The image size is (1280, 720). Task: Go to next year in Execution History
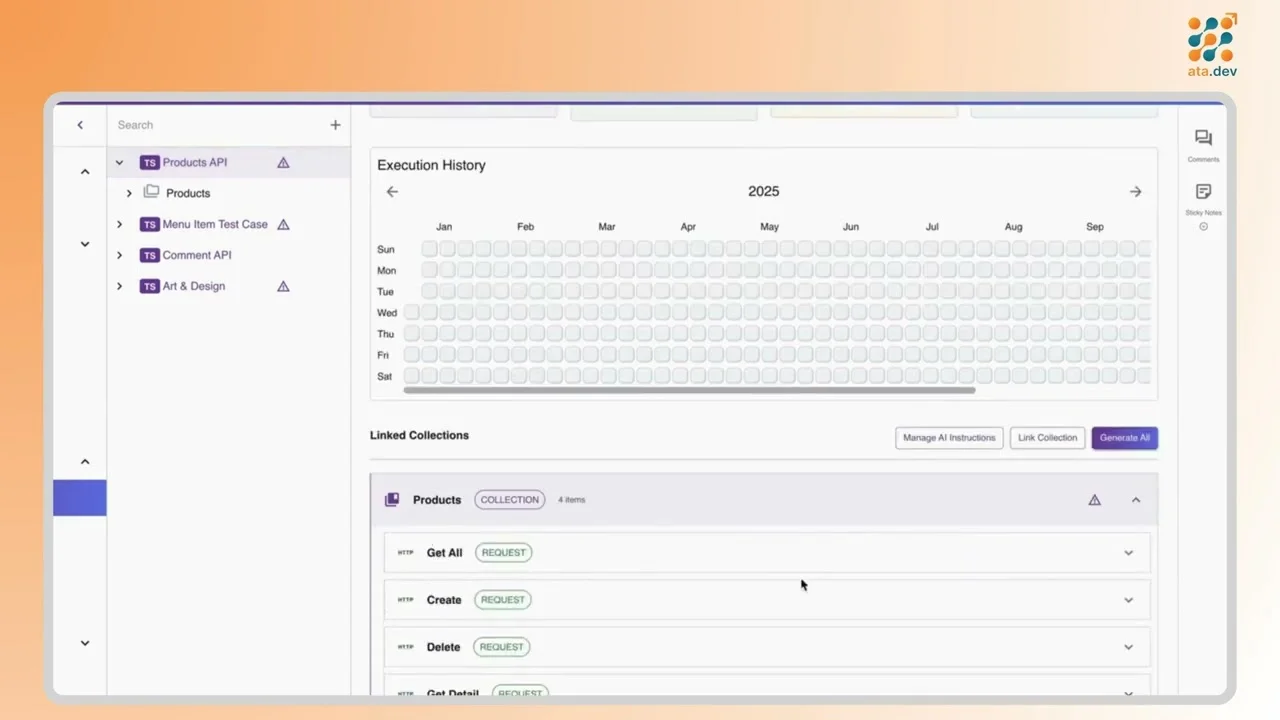(1135, 192)
